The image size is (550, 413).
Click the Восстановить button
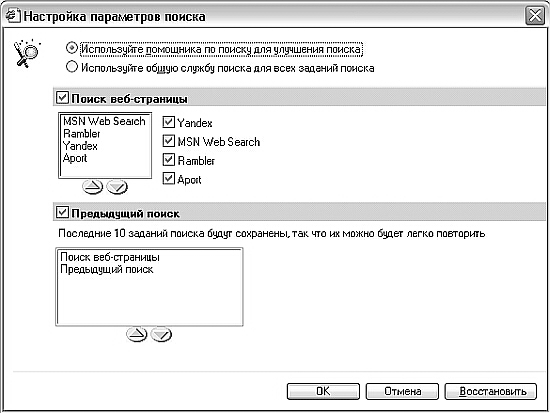[x=491, y=391]
